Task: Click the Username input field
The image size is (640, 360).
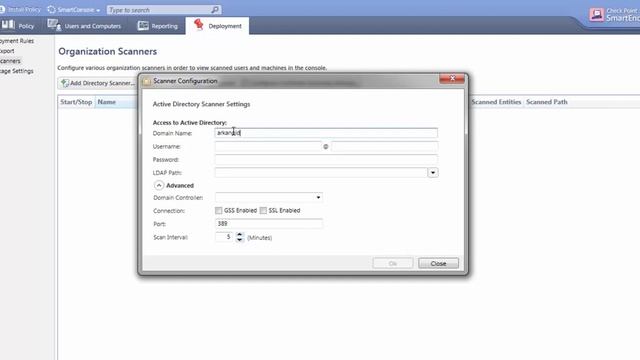Action: tap(268, 146)
